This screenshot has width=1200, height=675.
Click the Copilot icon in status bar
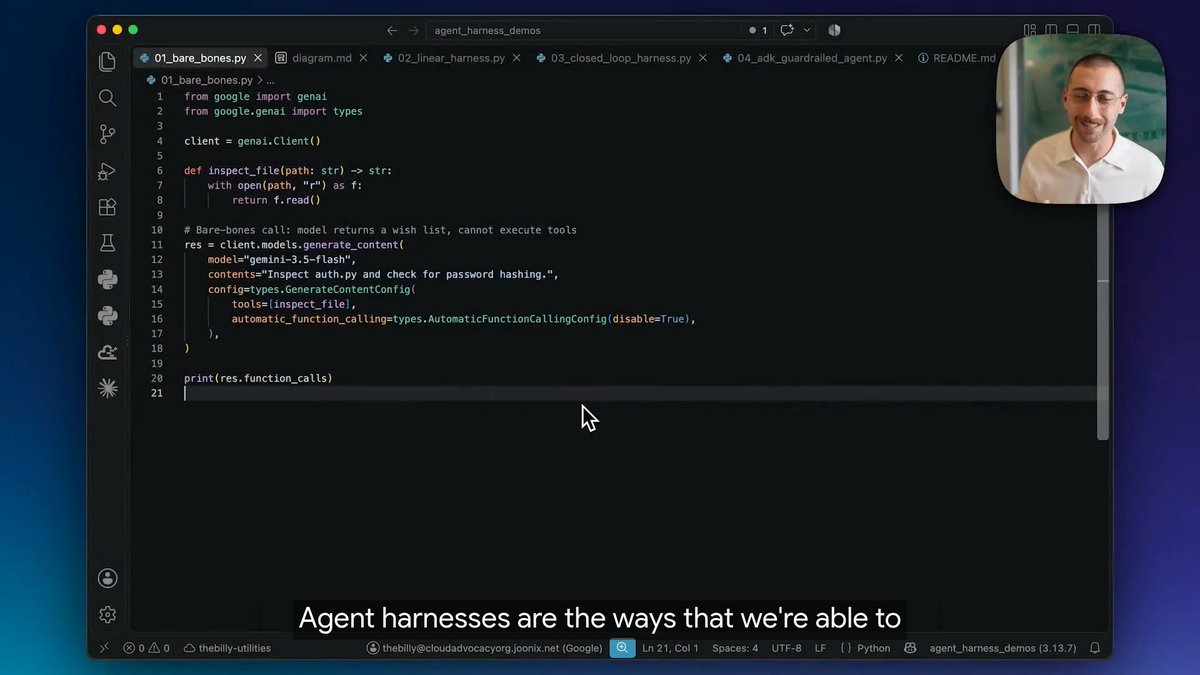(x=910, y=648)
